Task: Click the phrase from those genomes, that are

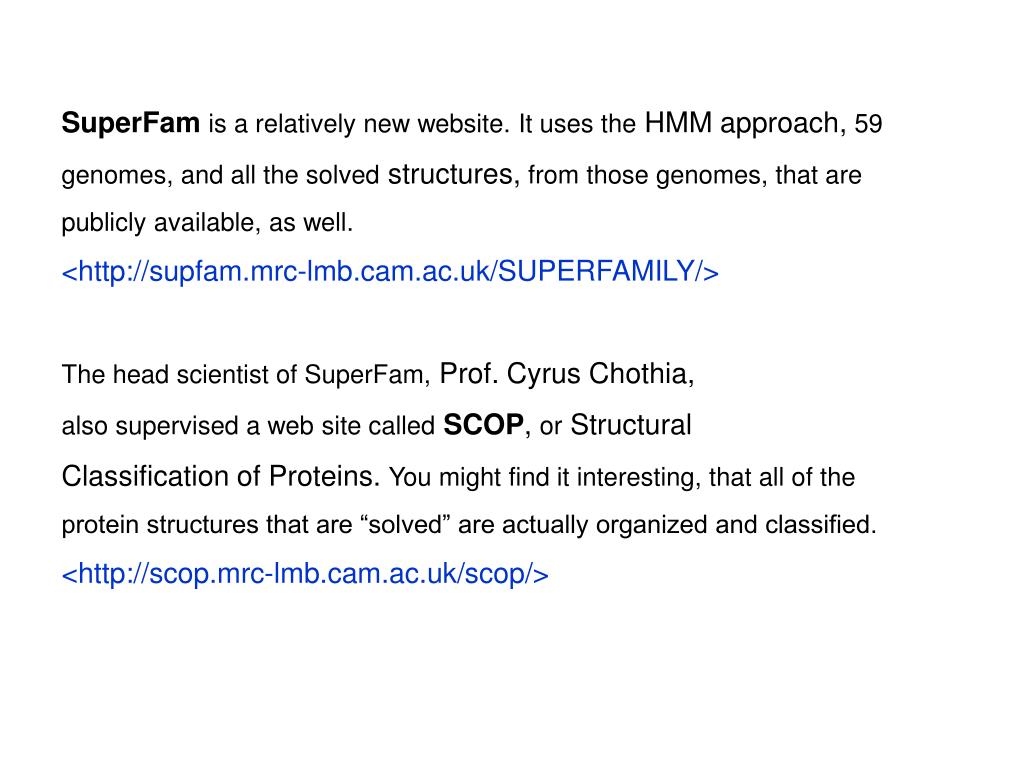Action: (694, 176)
